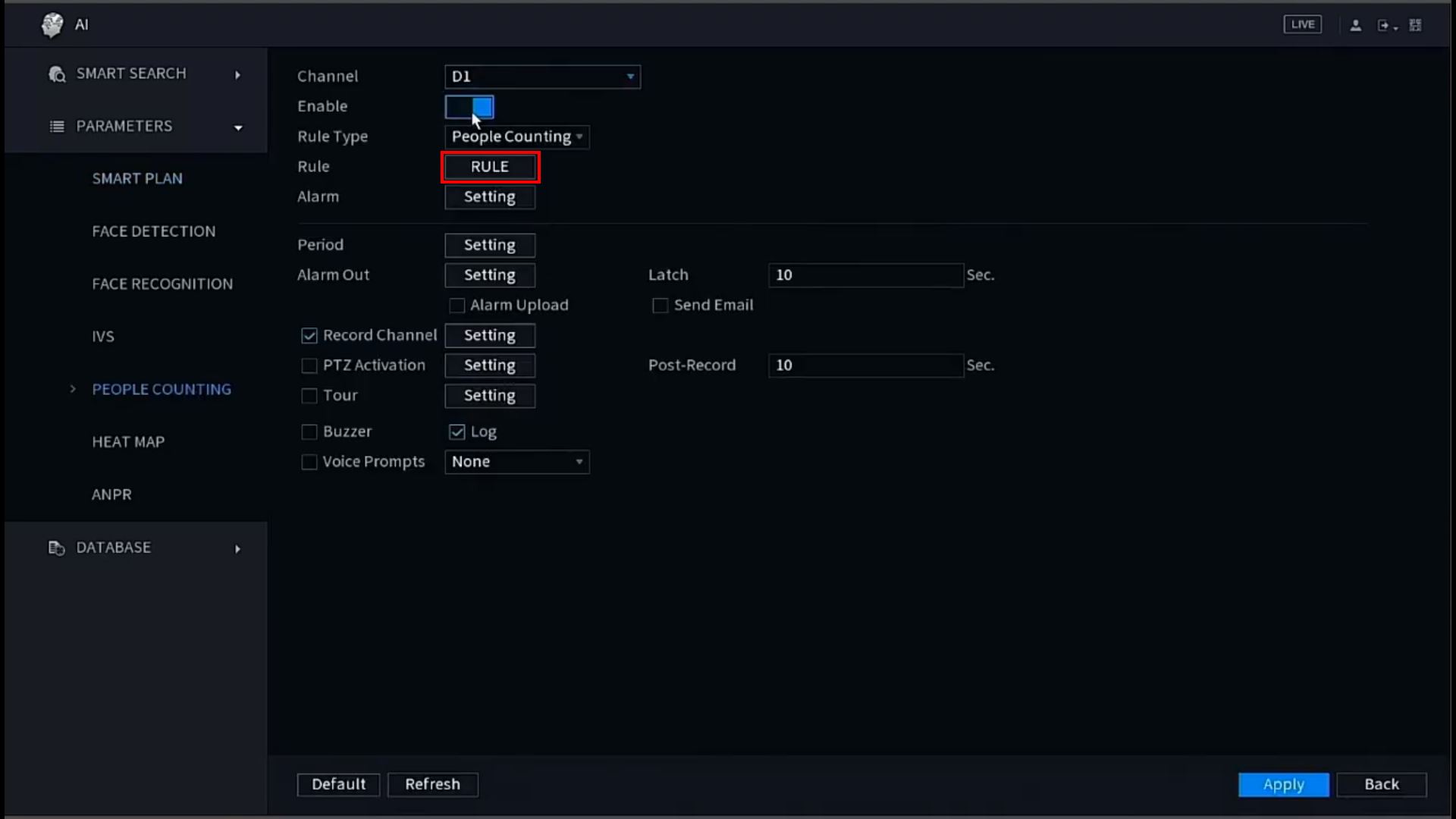The image size is (1456, 819).
Task: Open the Rule Type dropdown
Action: 516,136
